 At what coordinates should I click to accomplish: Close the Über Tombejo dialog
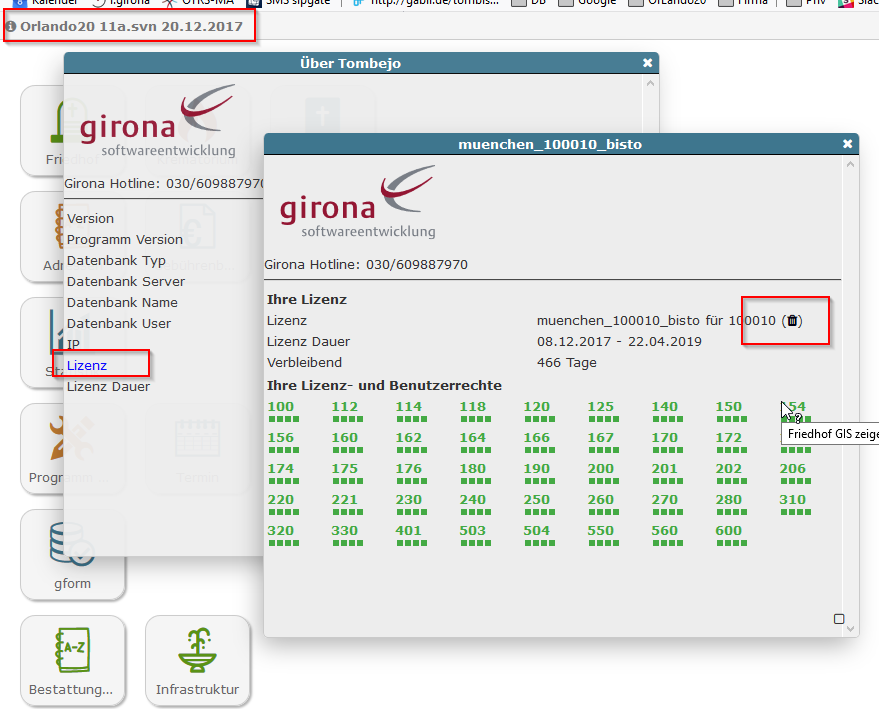(647, 63)
